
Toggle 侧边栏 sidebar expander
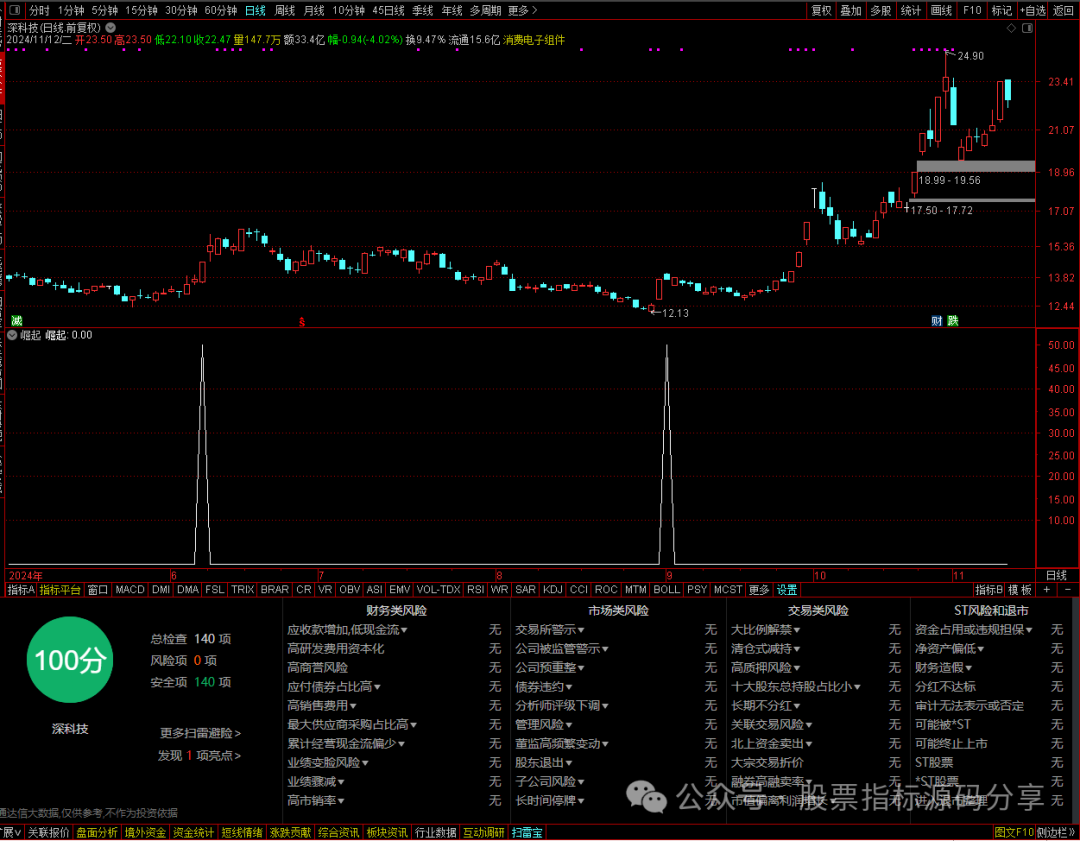[1057, 833]
